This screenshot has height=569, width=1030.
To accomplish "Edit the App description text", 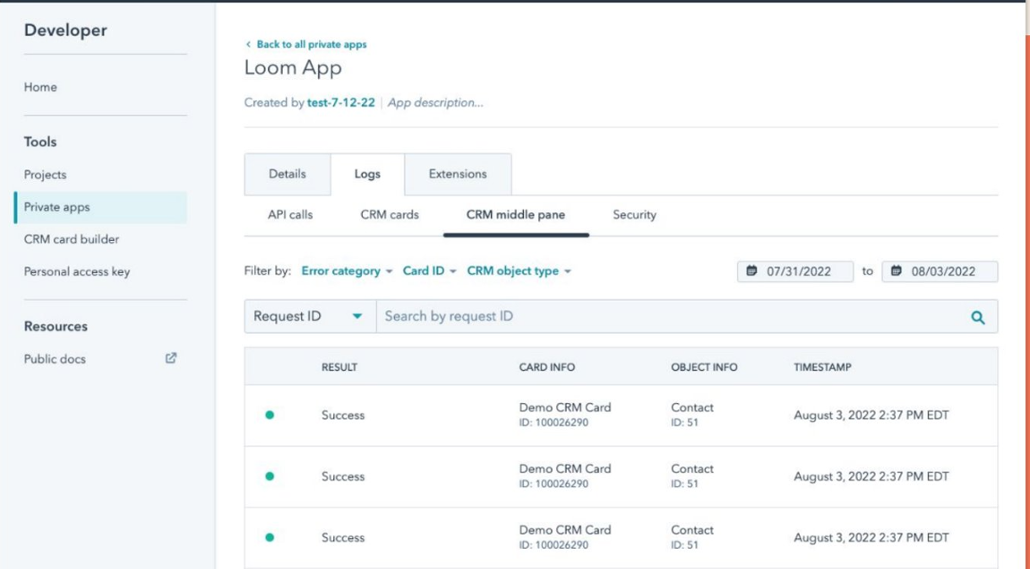I will 435,102.
